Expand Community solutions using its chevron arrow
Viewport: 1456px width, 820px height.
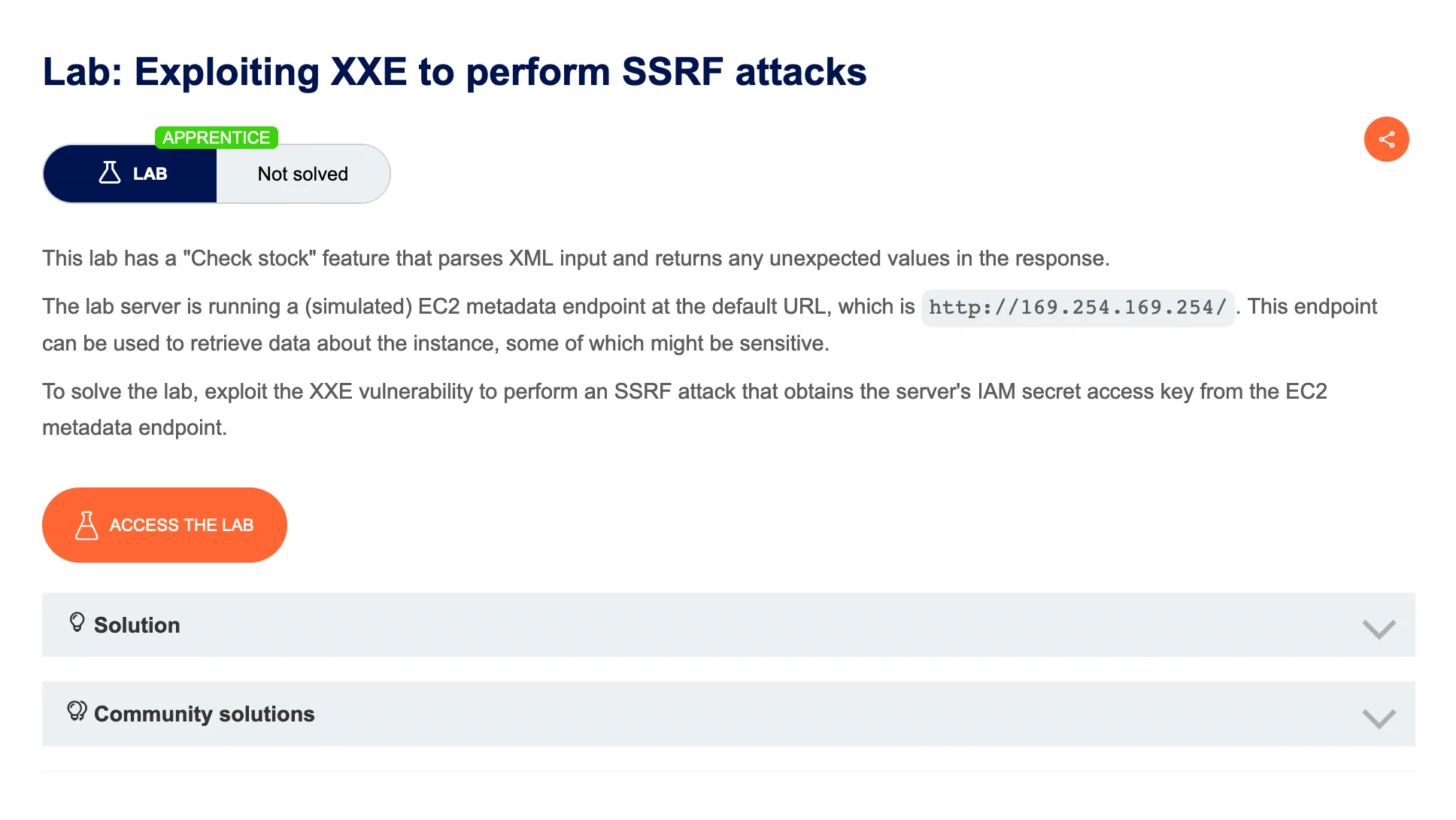click(x=1379, y=718)
